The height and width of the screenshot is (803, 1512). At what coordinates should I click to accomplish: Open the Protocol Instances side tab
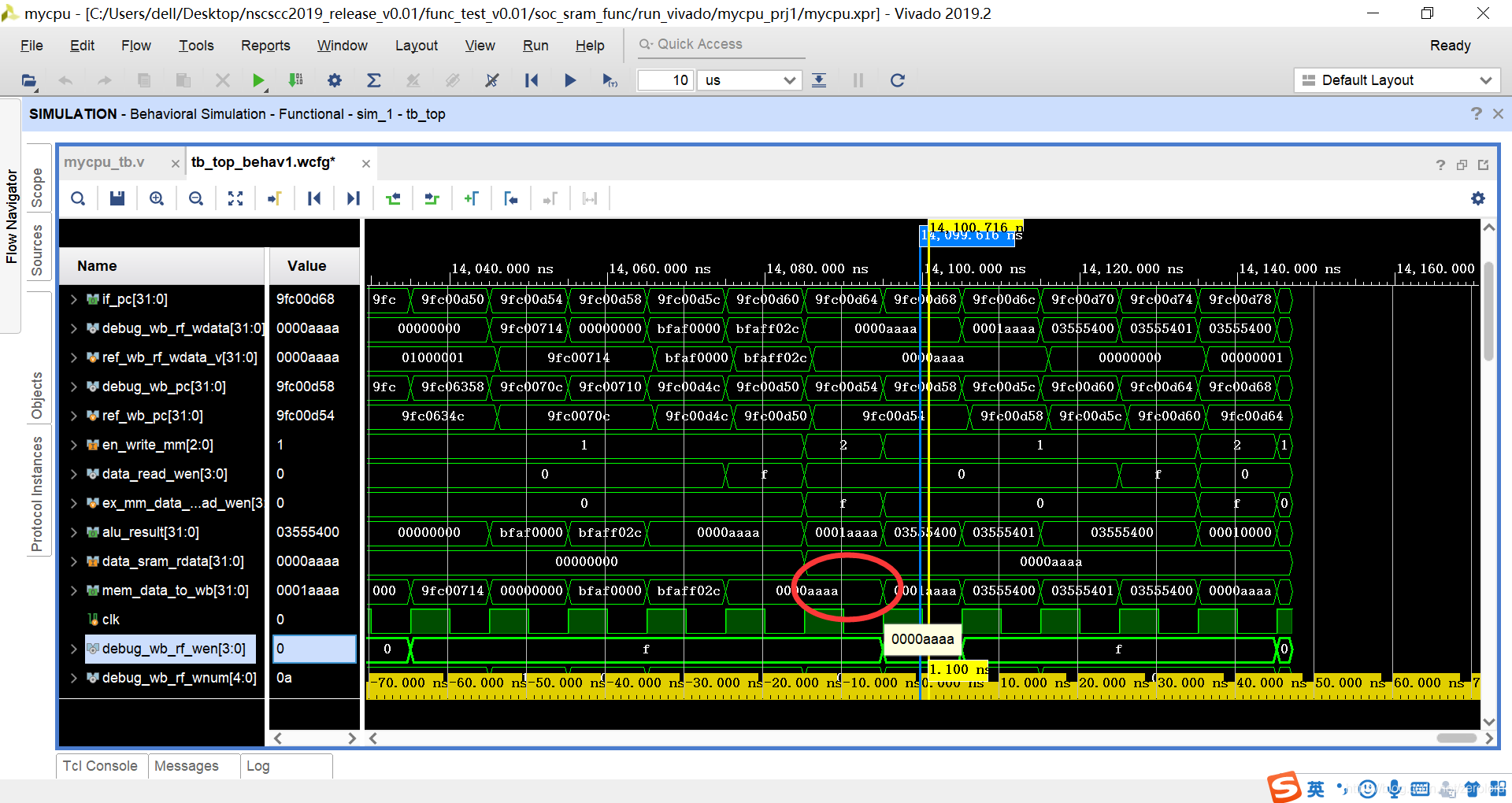37,494
